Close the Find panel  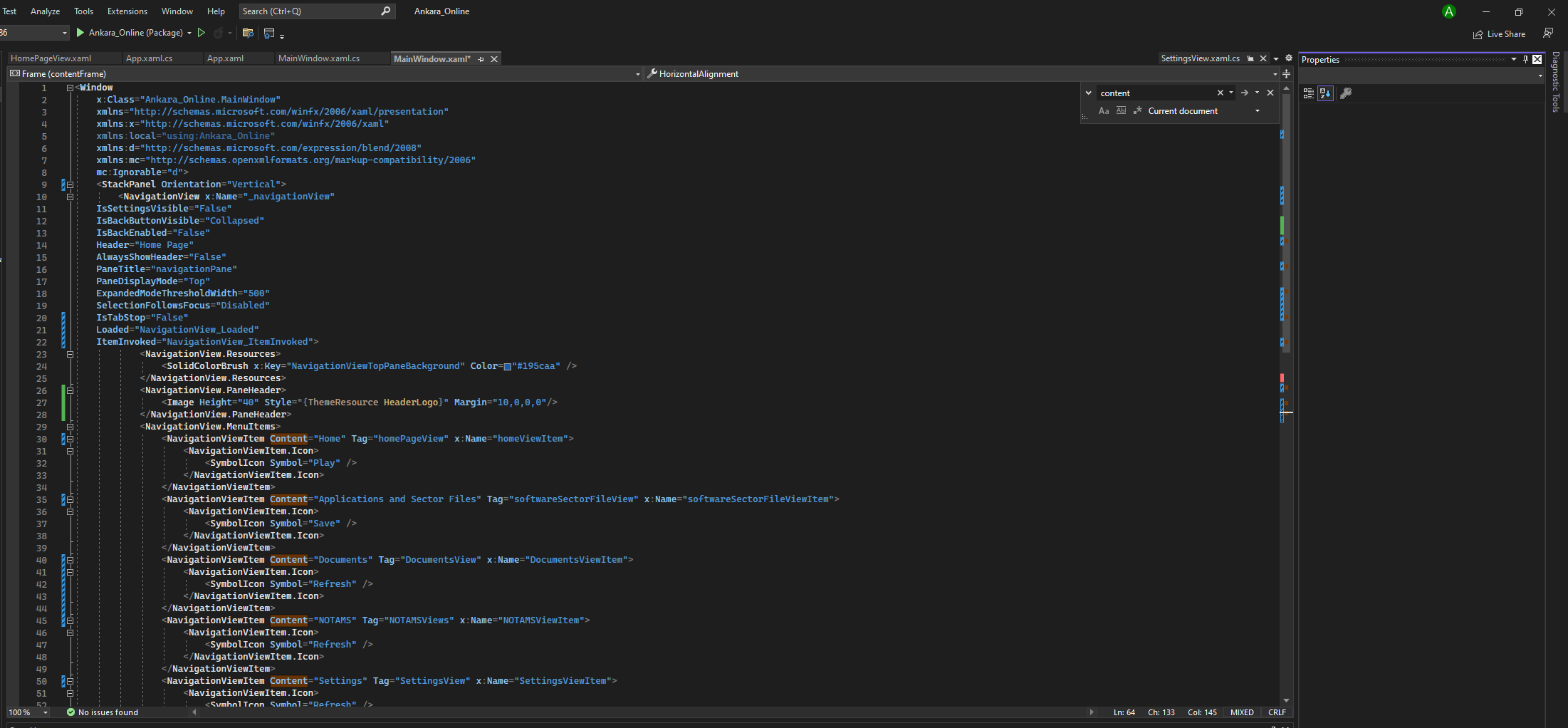tap(1270, 93)
